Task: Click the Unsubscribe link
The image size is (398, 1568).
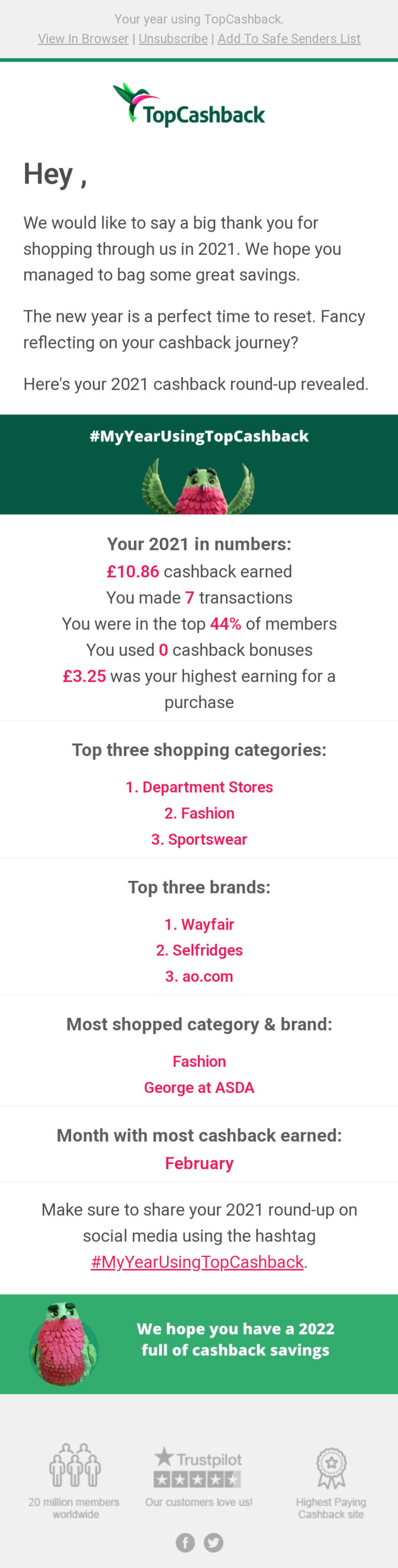Action: click(173, 39)
